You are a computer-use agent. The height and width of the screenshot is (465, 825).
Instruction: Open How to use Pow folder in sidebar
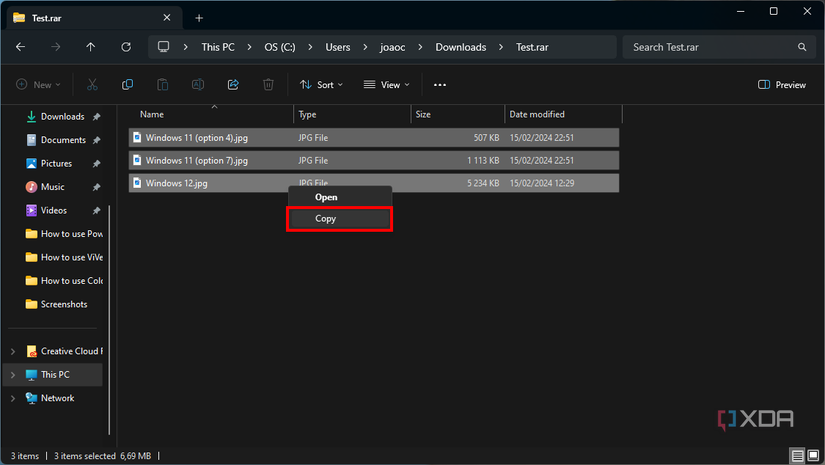64,234
